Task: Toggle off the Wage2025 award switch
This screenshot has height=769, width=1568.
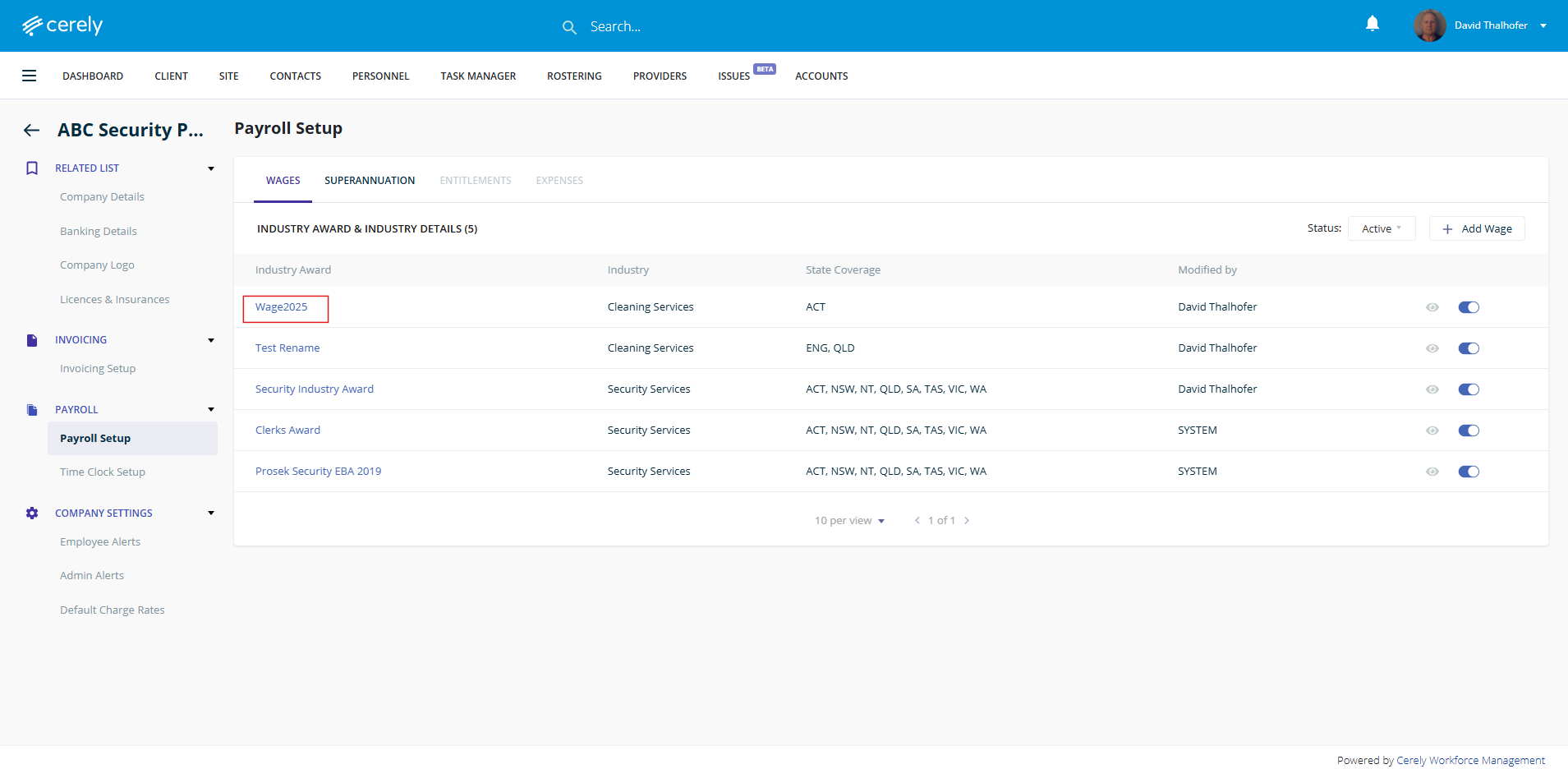Action: click(1468, 307)
